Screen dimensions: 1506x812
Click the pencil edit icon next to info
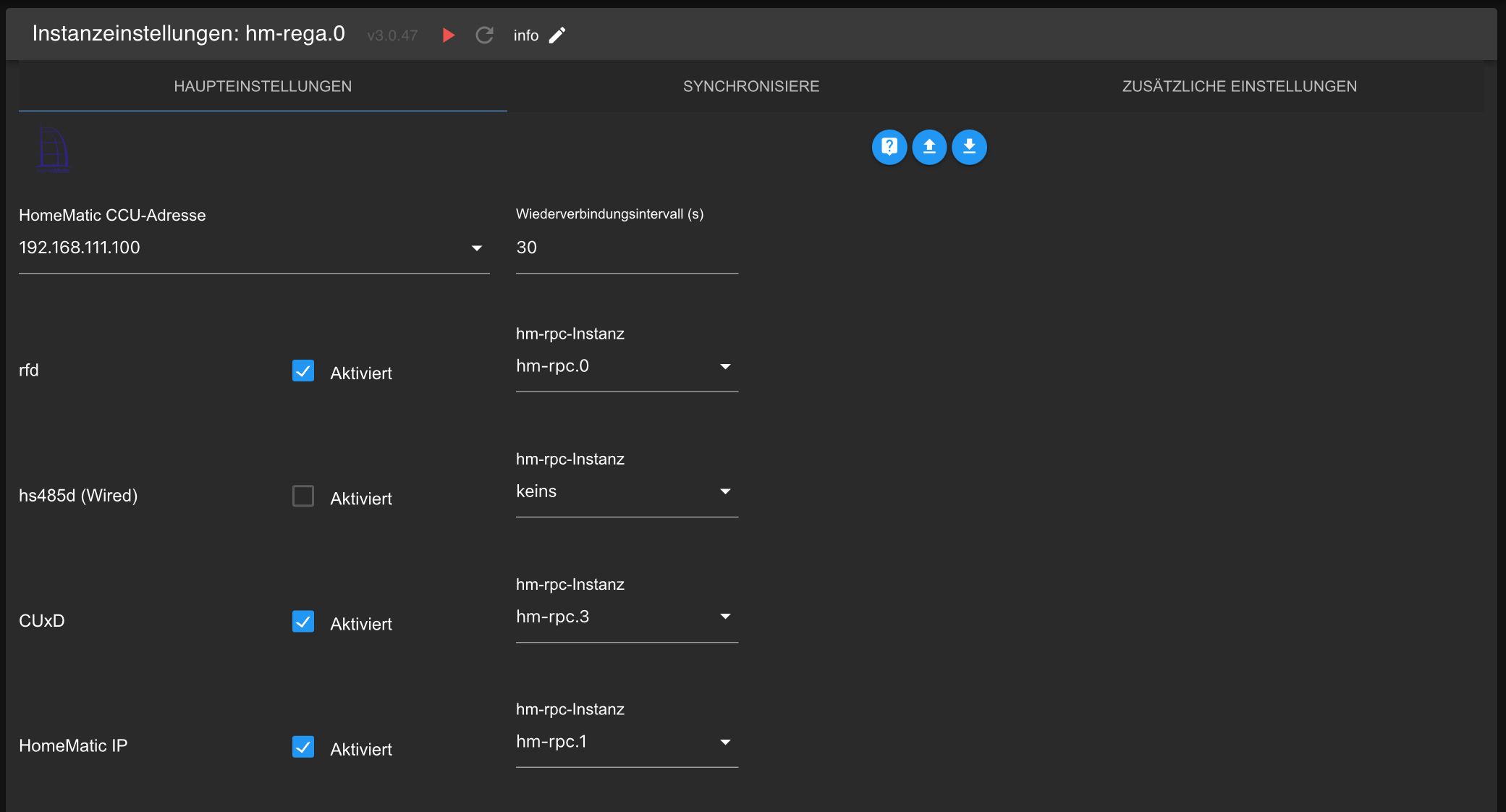click(557, 35)
